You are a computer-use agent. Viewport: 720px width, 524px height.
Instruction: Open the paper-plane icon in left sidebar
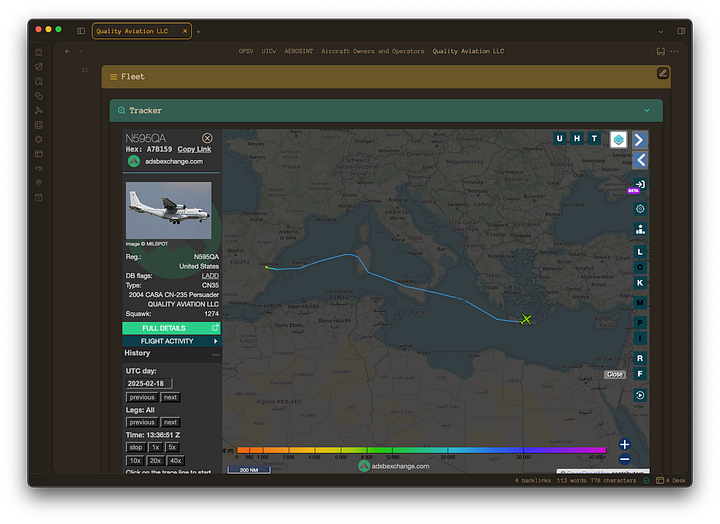[x=39, y=67]
